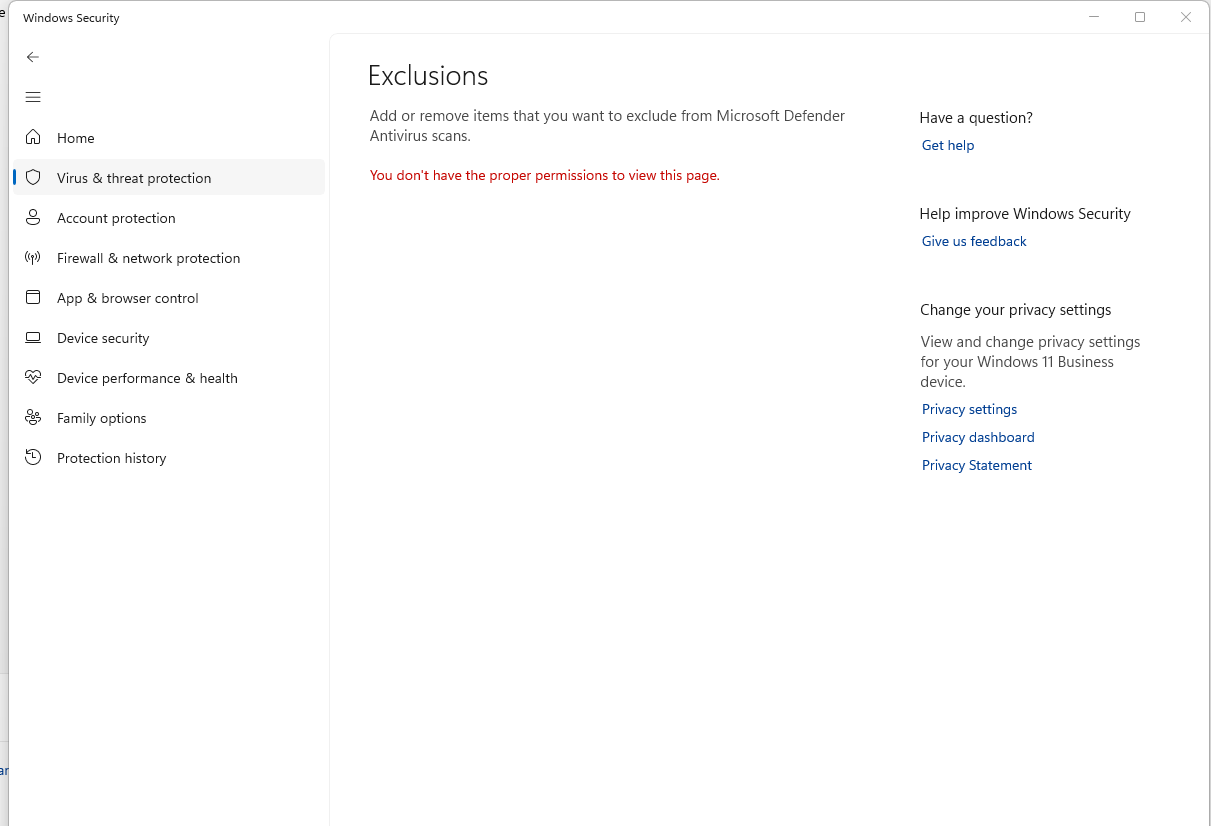This screenshot has width=1211, height=826.
Task: Select the Home shield icon in sidebar
Action: pyautogui.click(x=33, y=137)
